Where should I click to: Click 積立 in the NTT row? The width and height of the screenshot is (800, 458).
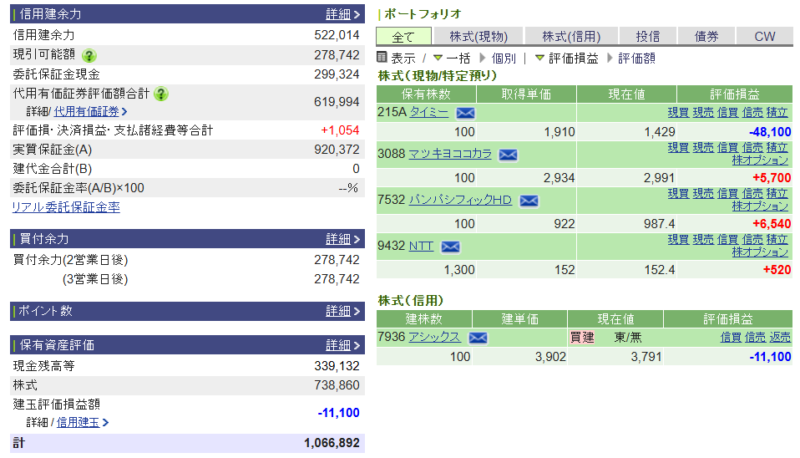[x=777, y=240]
